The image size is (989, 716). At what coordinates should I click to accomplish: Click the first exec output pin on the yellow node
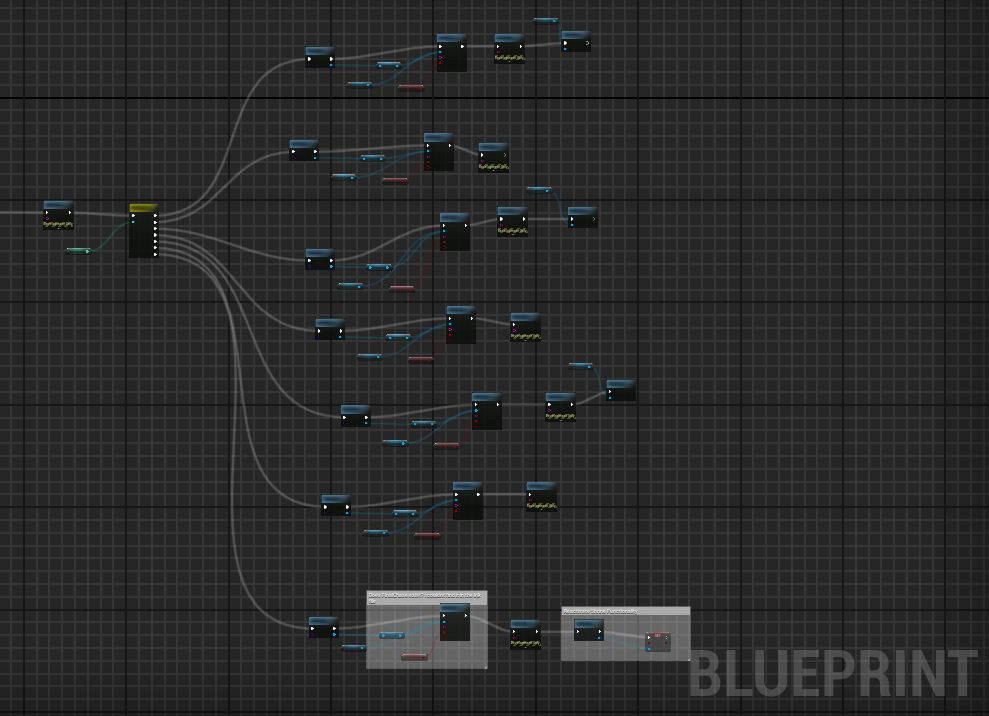(155, 215)
